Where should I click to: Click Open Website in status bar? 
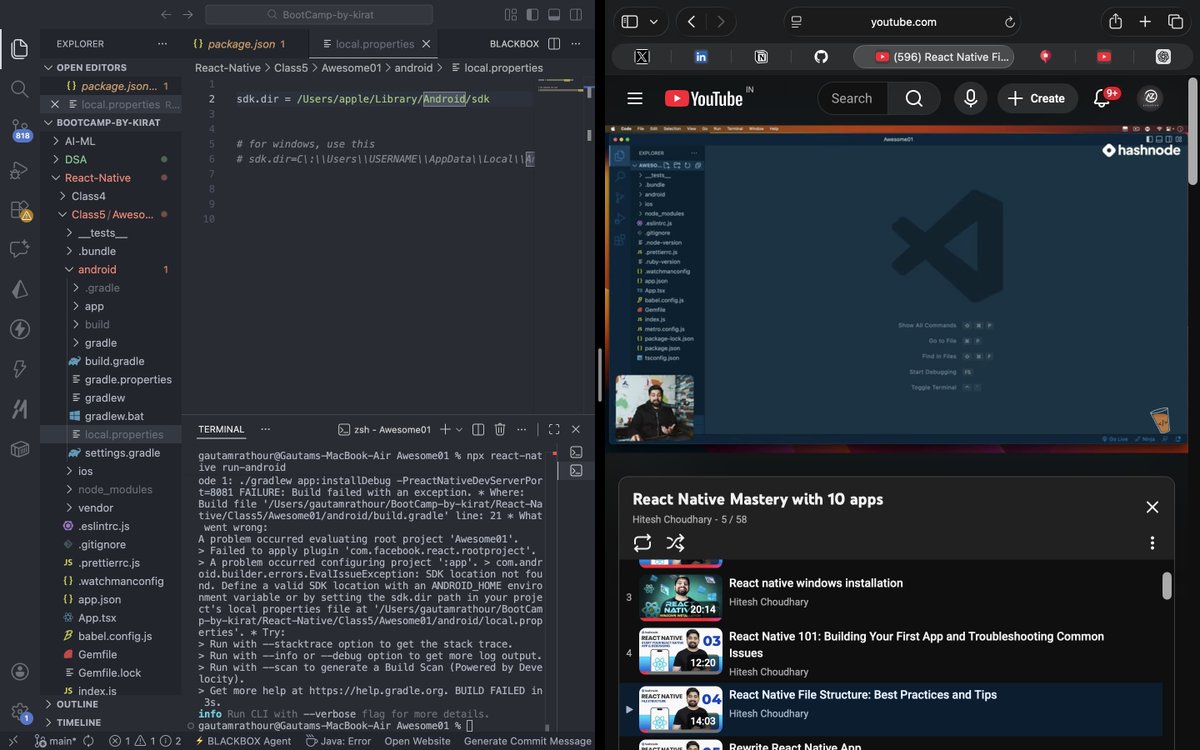(417, 741)
